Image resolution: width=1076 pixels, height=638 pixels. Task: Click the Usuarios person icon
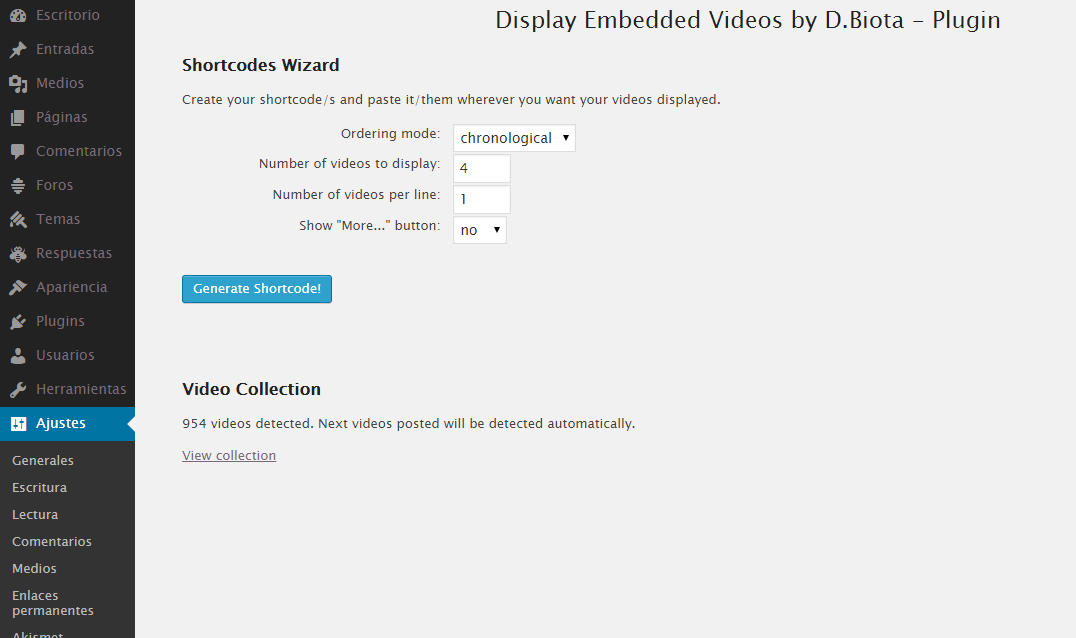18,355
